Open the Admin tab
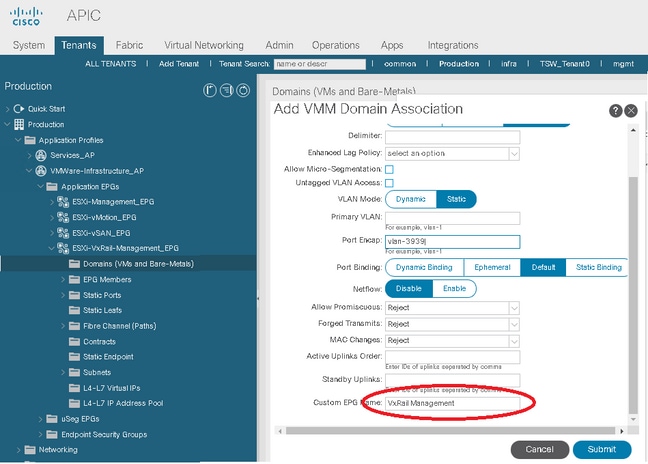 pos(279,45)
